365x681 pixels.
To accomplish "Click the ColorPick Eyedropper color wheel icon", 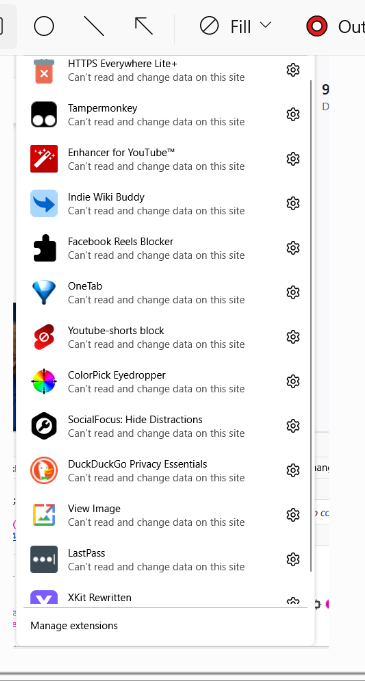I will (x=44, y=381).
